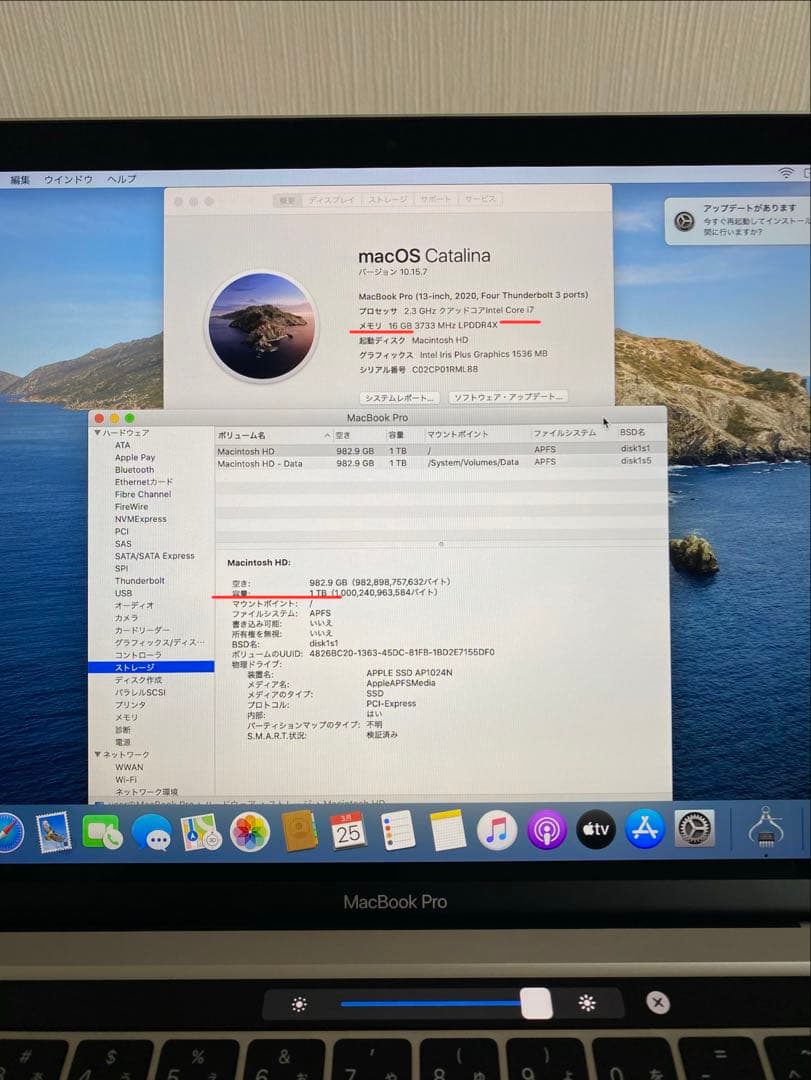Open Notes app in the Dock
The height and width of the screenshot is (1080, 811).
pyautogui.click(x=447, y=831)
